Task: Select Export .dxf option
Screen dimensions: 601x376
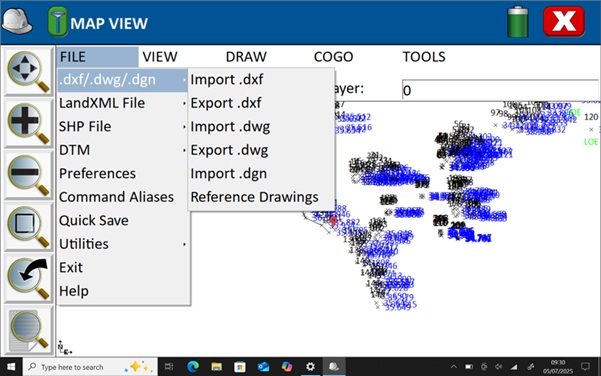Action: 261,103
